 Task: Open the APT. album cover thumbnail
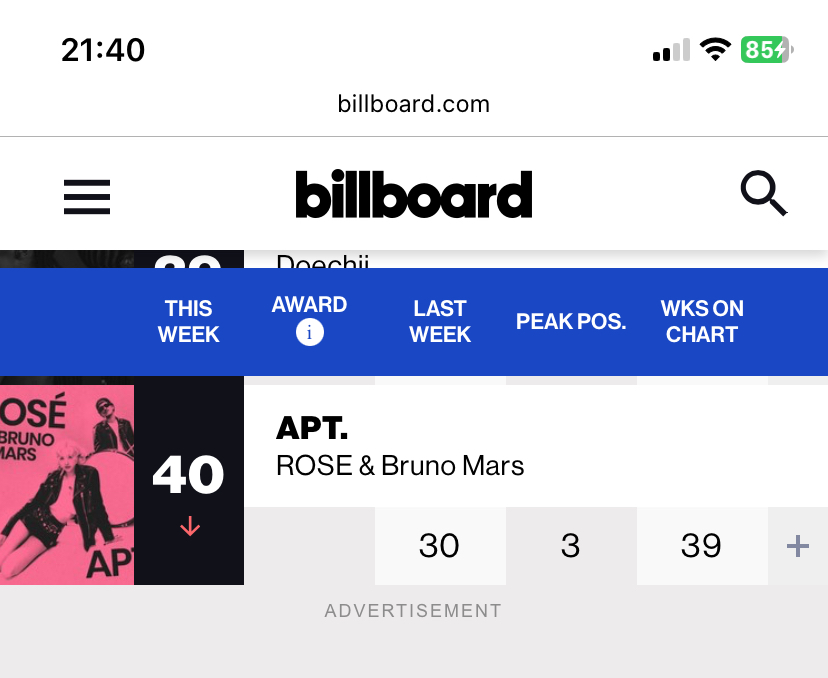(x=67, y=485)
